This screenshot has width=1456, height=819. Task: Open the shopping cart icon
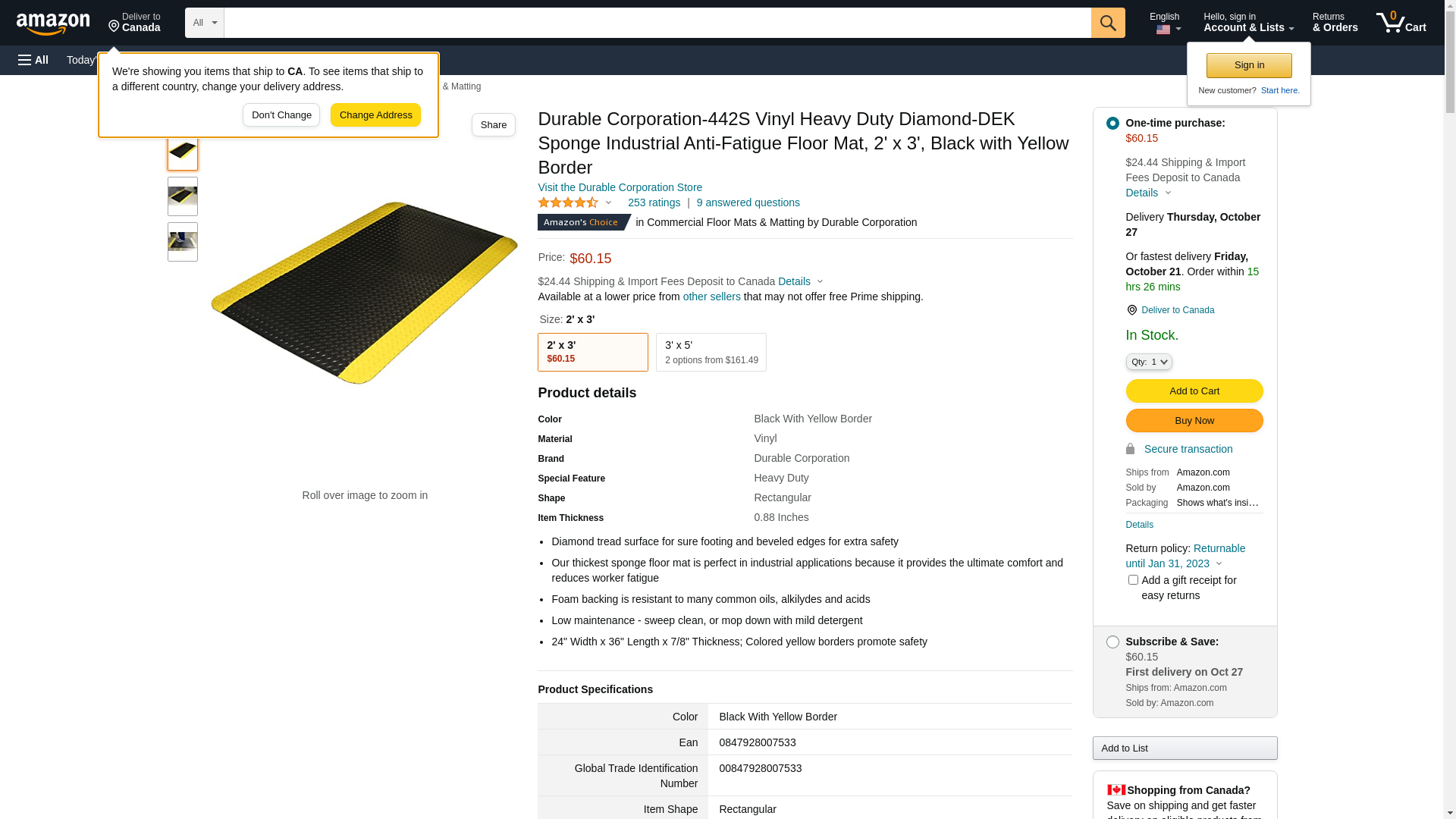[x=1401, y=23]
